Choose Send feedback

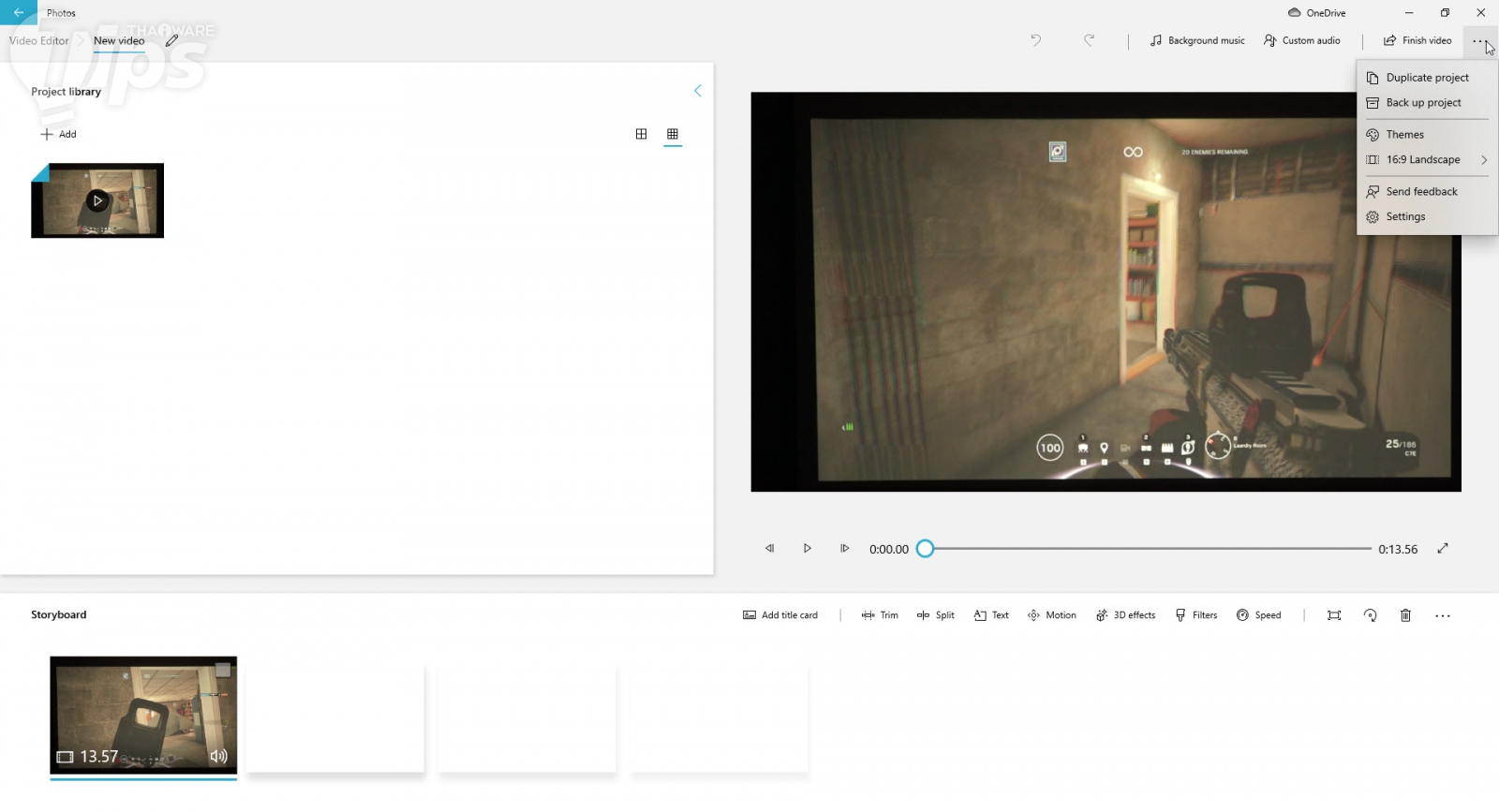pos(1427,192)
